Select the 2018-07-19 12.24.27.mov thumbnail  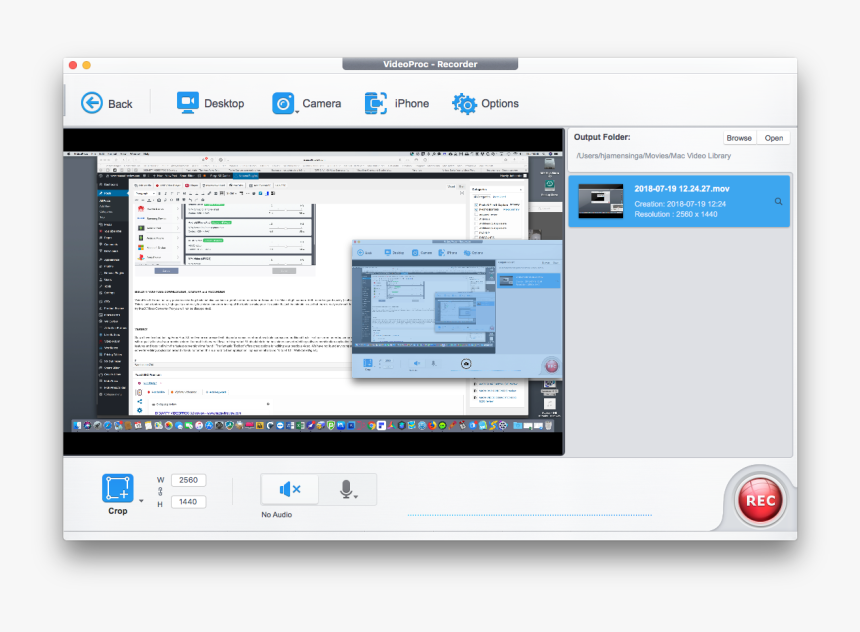point(601,201)
